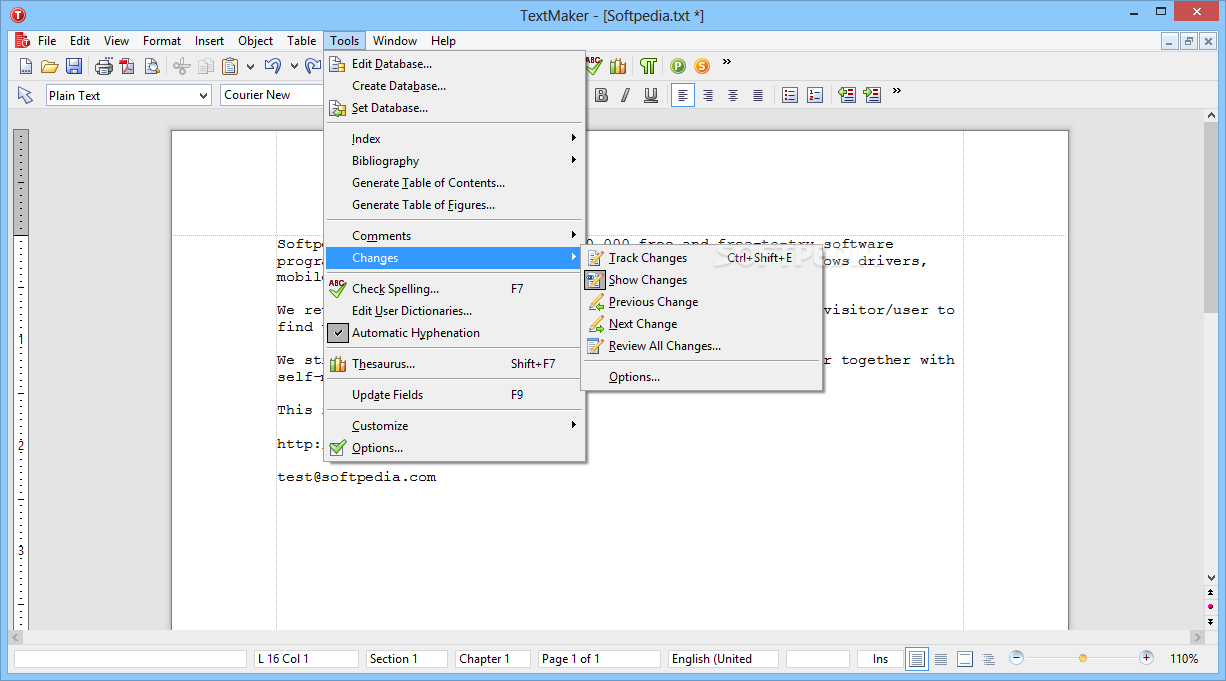
Task: Open the Table menu
Action: tap(301, 41)
